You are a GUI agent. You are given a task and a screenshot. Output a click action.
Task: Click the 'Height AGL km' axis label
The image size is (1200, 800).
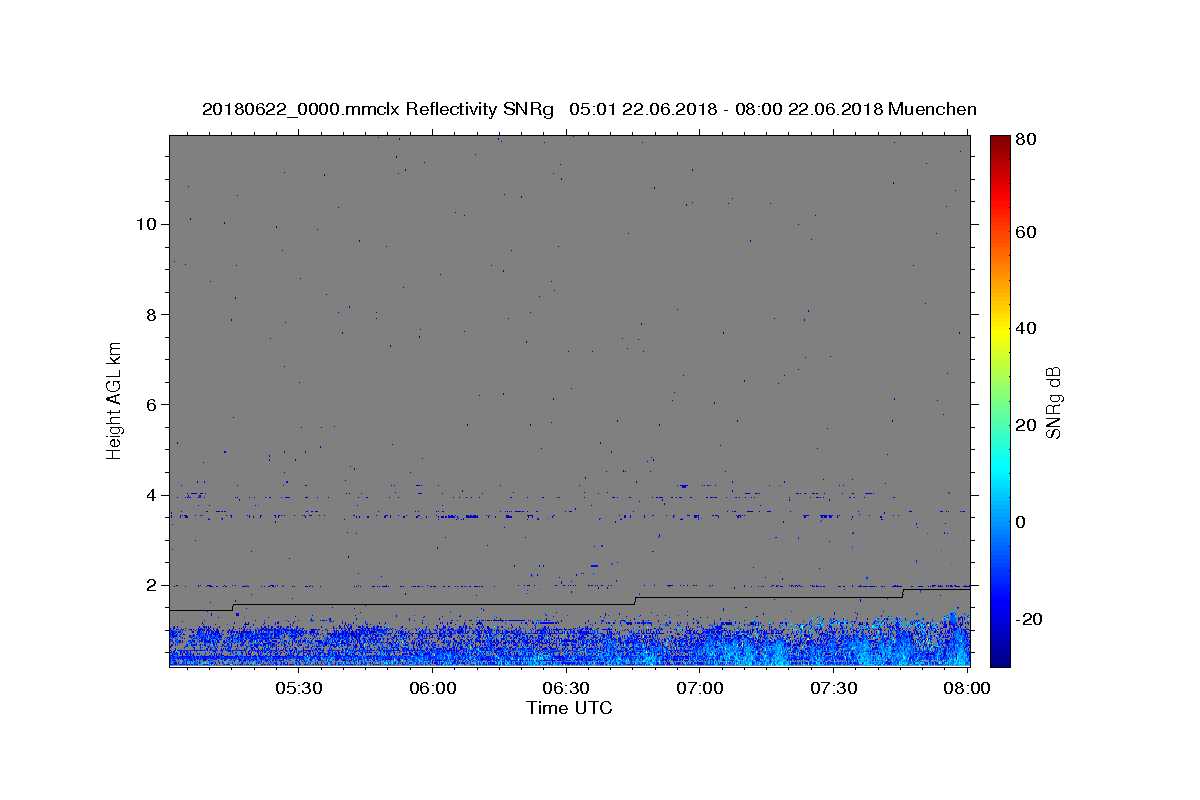coord(114,400)
